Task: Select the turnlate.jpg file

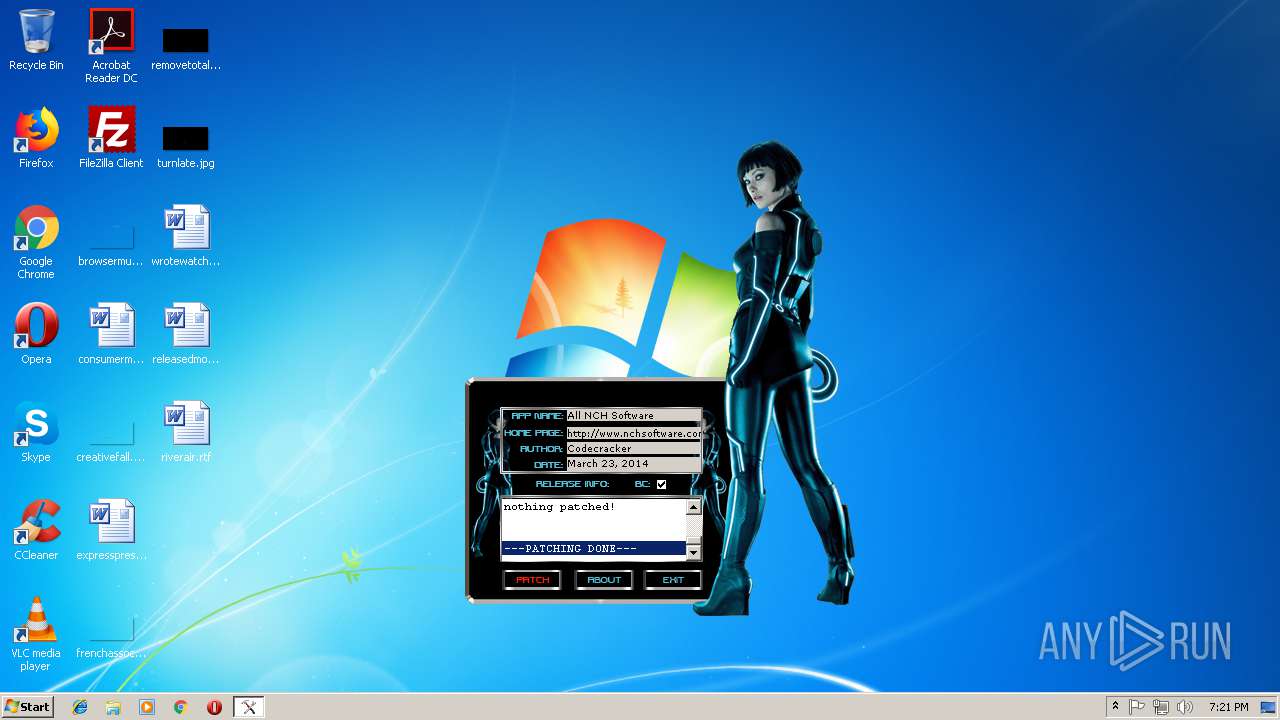Action: (186, 146)
